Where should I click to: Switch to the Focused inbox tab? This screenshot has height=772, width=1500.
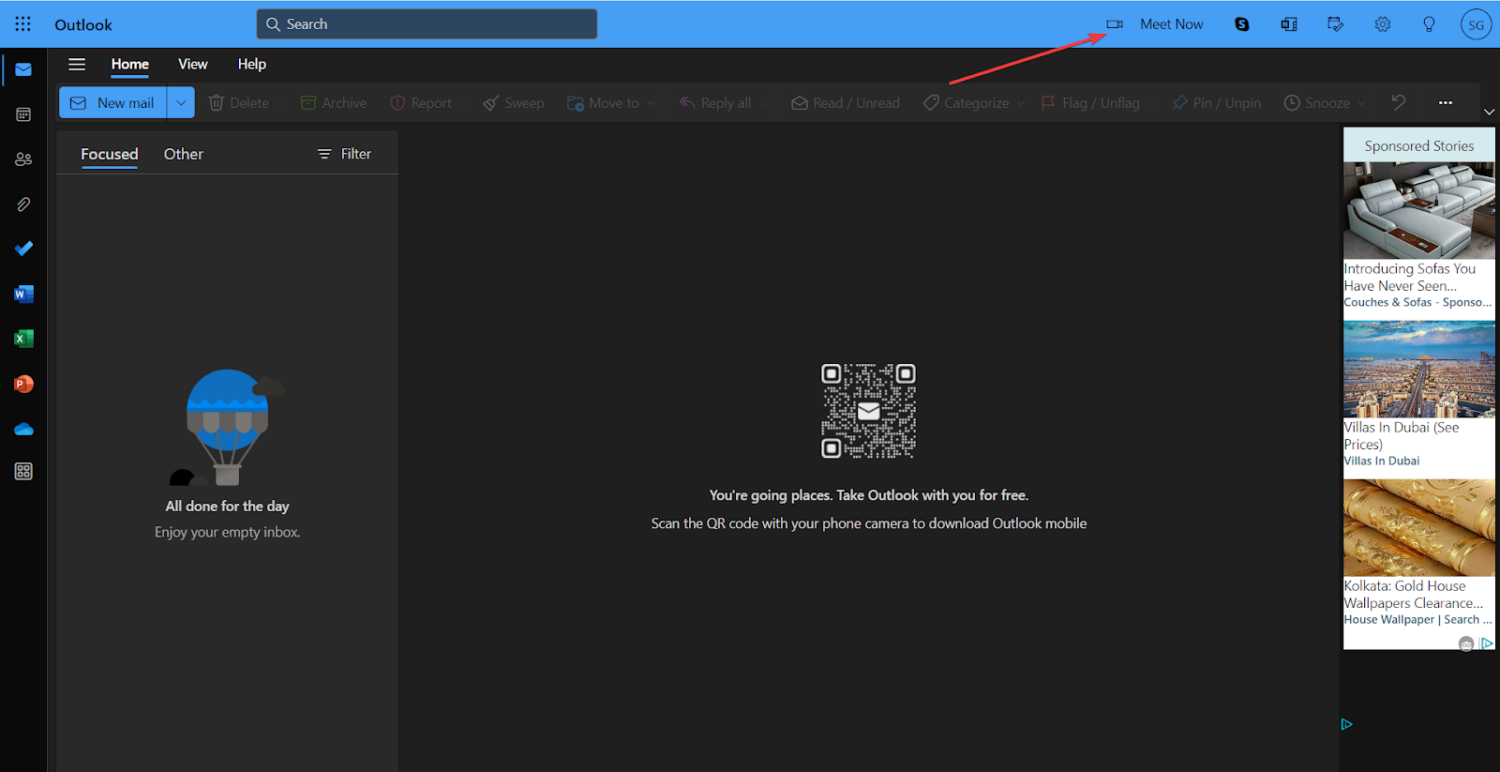pyautogui.click(x=109, y=154)
